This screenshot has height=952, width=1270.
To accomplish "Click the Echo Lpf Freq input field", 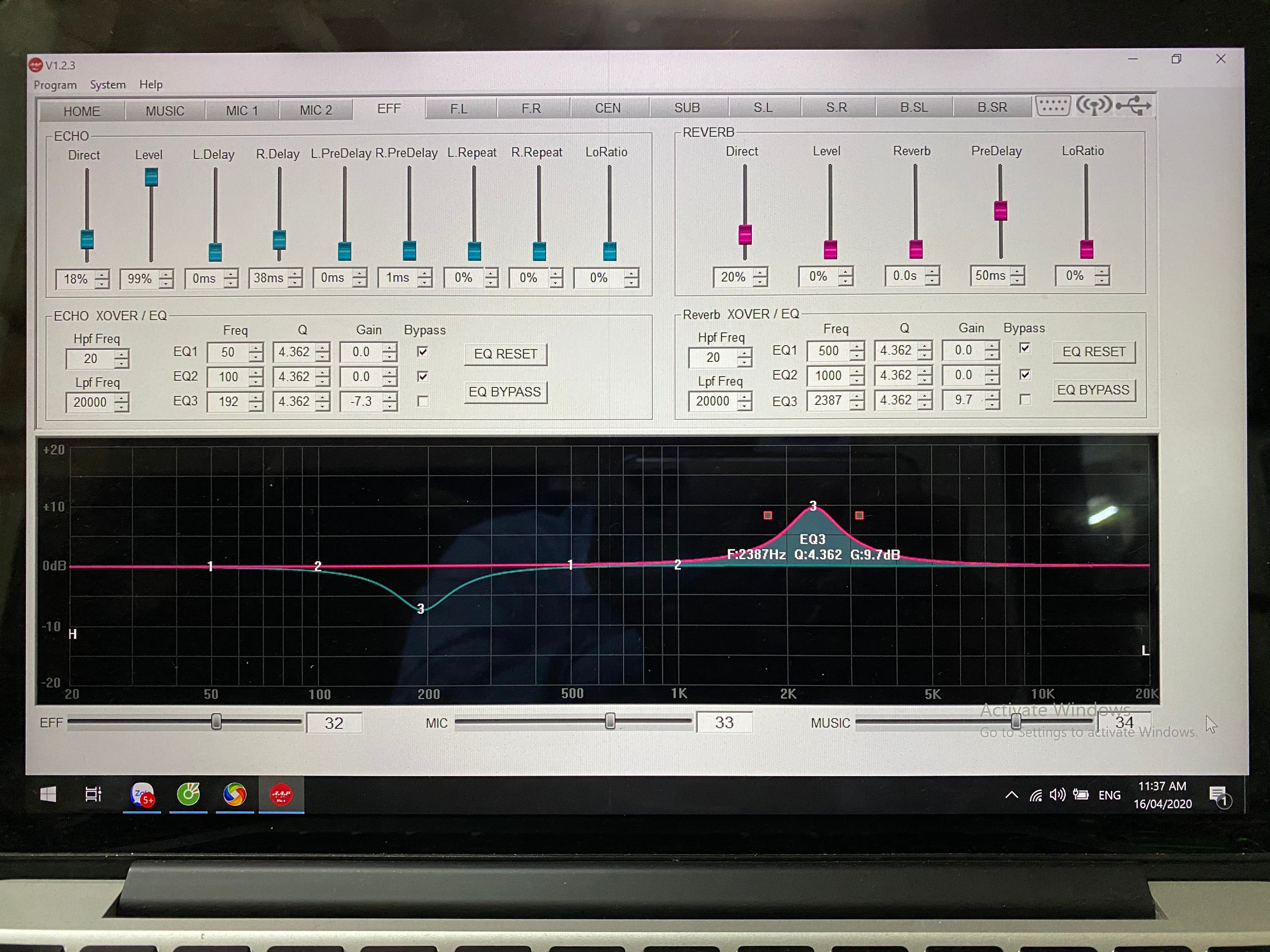I will tap(90, 402).
